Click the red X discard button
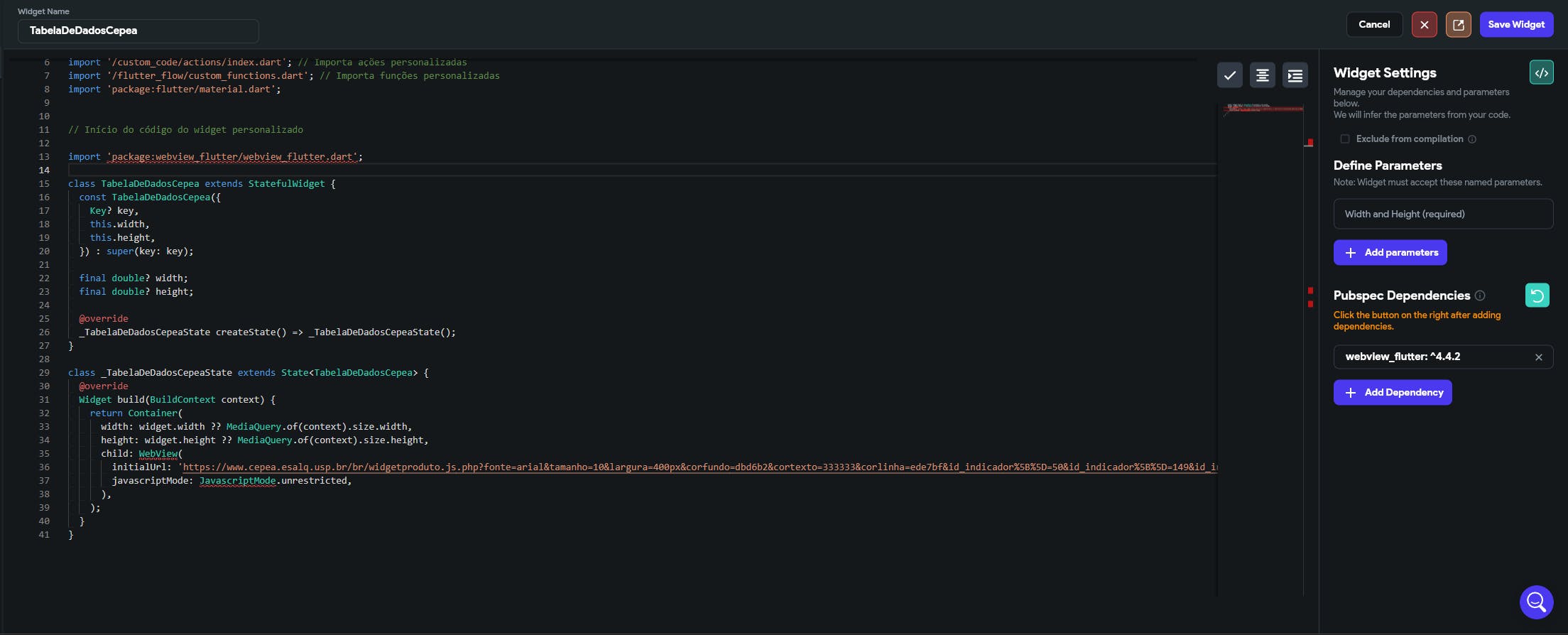Image resolution: width=1568 pixels, height=635 pixels. point(1424,24)
